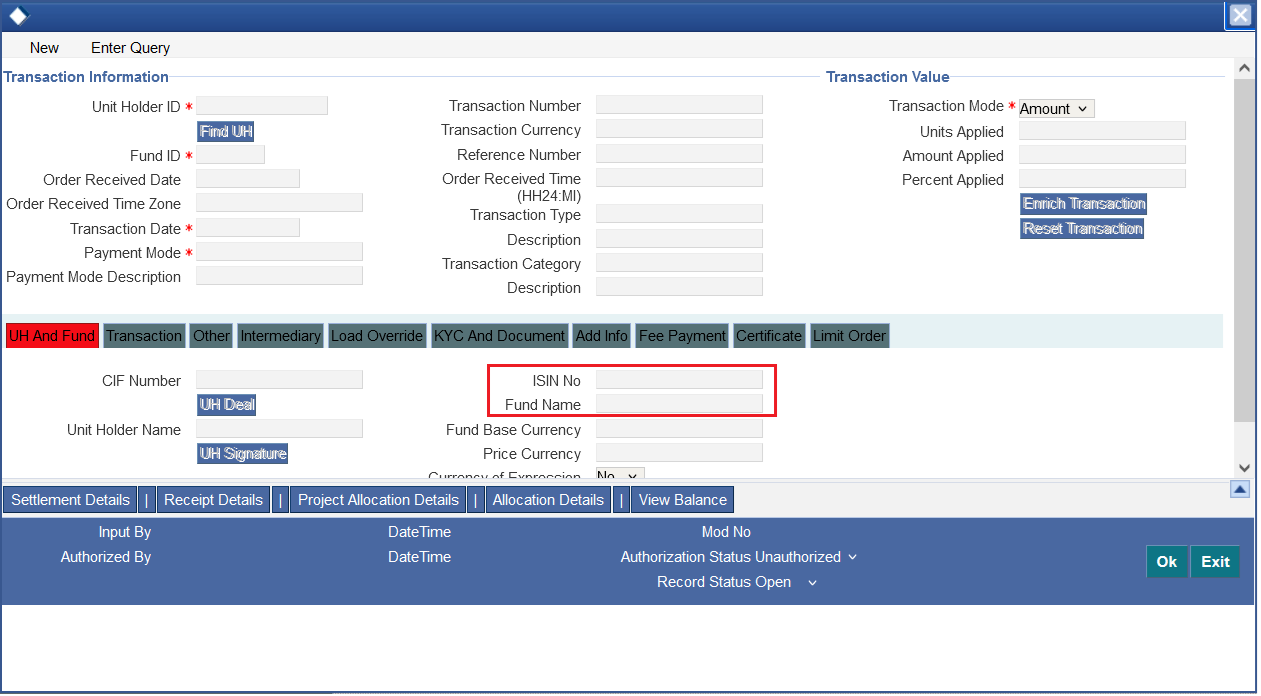The height and width of the screenshot is (696, 1261).
Task: Click the Percent Applied field
Action: pyautogui.click(x=1102, y=179)
